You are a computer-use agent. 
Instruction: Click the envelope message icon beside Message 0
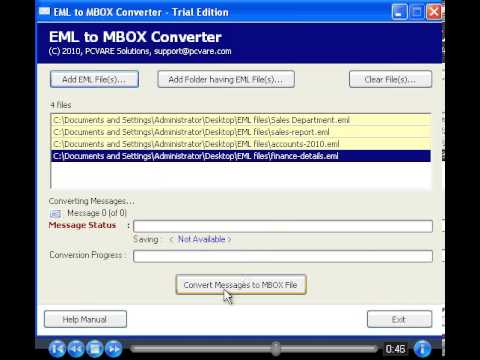tap(55, 213)
